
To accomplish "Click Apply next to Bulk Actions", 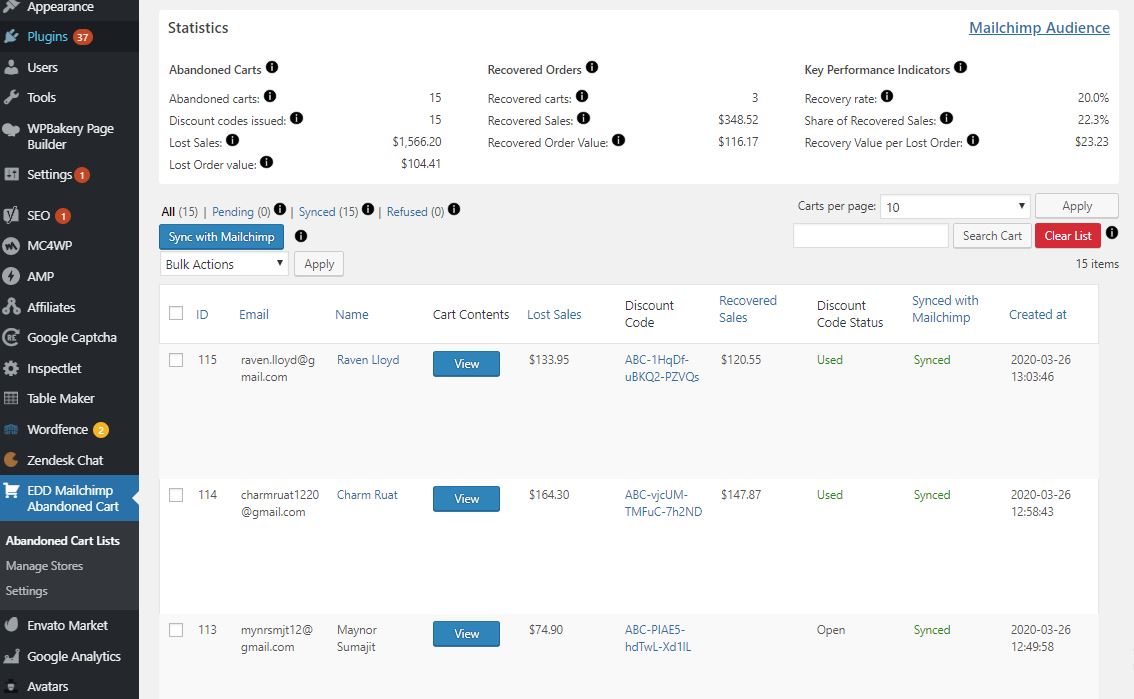I will click(319, 264).
